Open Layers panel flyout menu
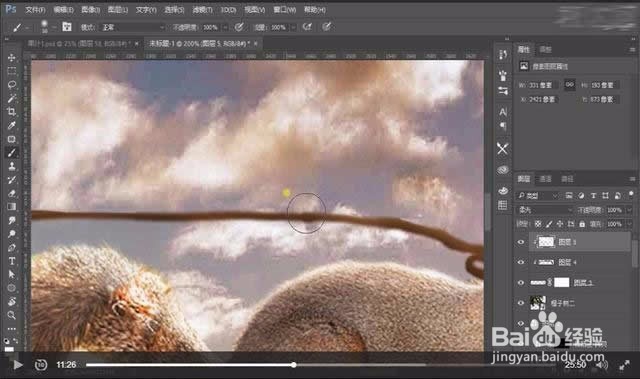The image size is (640, 379). click(632, 179)
